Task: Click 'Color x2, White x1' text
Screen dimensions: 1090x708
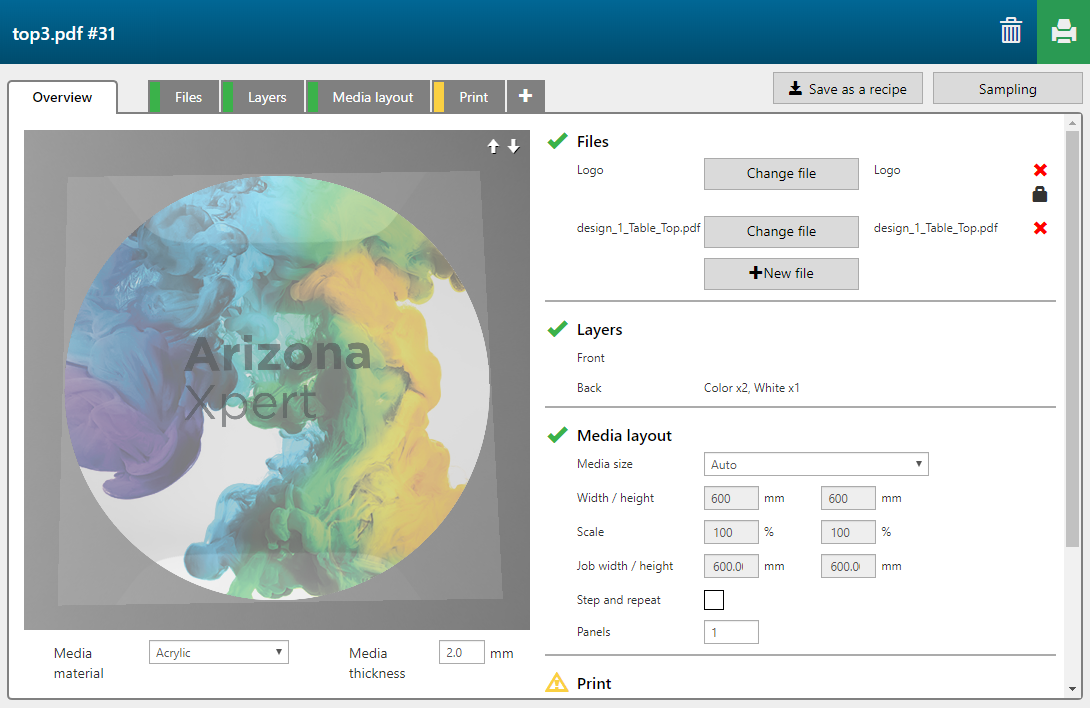Action: 751,387
